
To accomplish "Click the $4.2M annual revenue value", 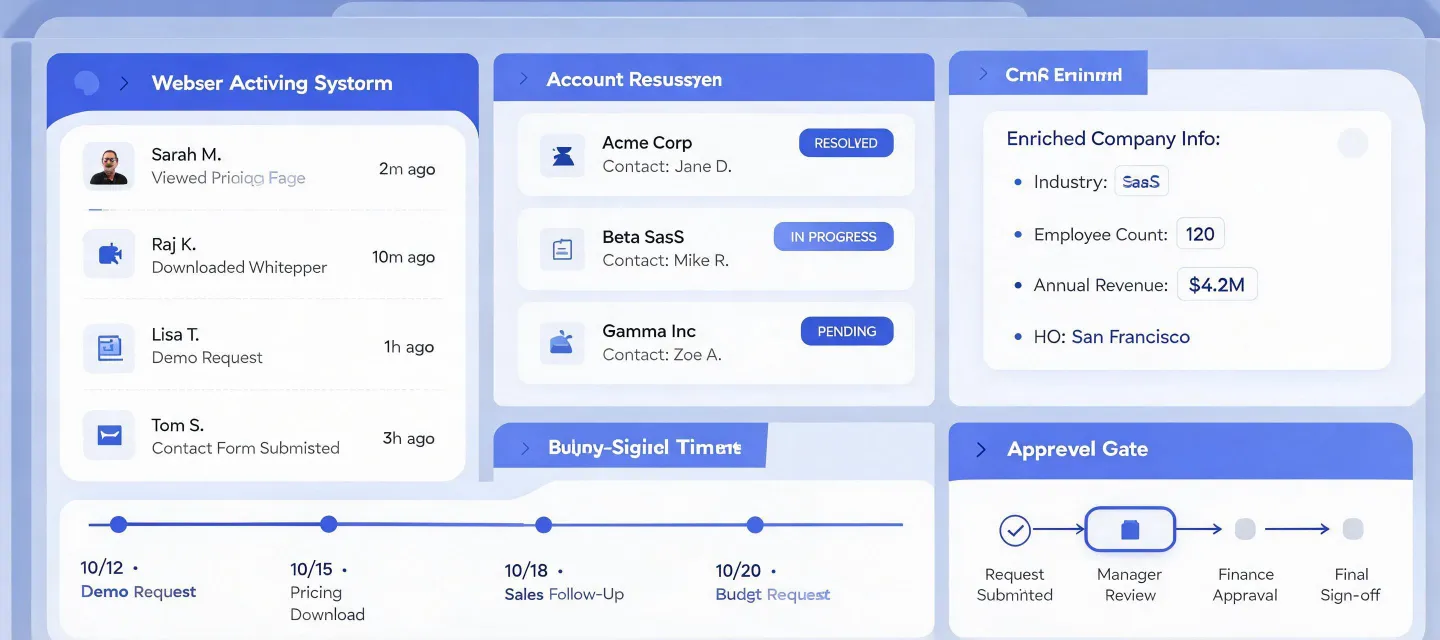I will [x=1217, y=285].
